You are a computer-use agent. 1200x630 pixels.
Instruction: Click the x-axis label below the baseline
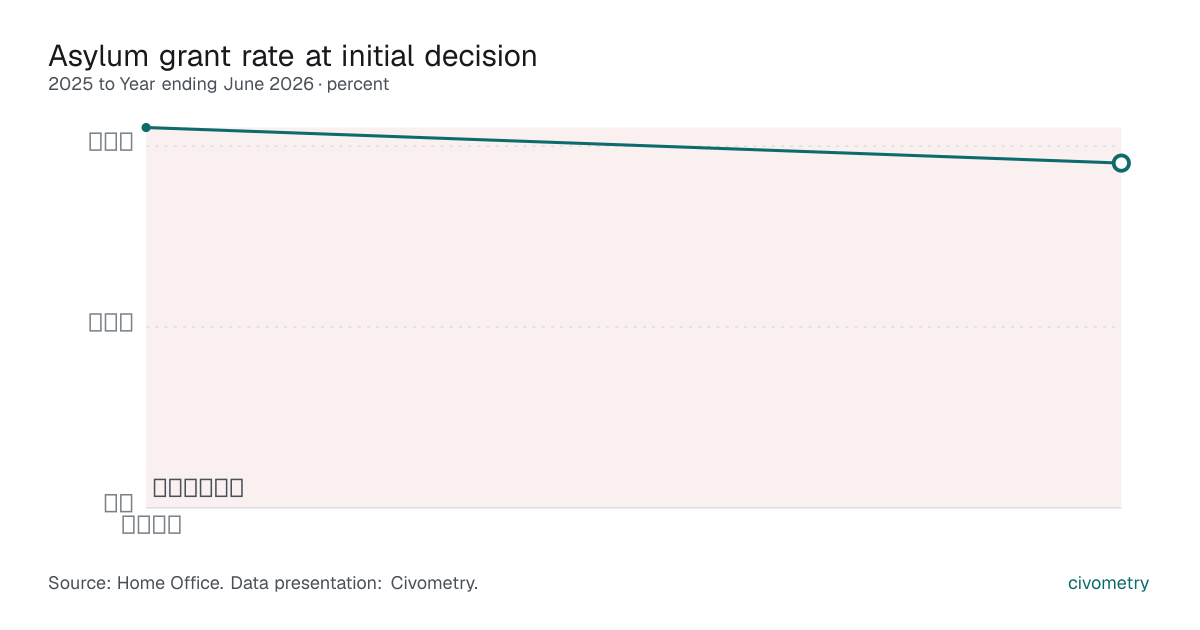151,525
